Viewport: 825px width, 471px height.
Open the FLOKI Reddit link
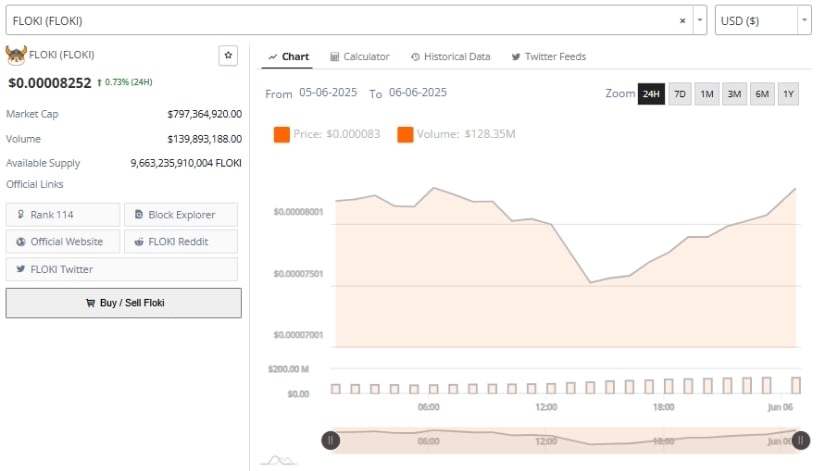(181, 242)
